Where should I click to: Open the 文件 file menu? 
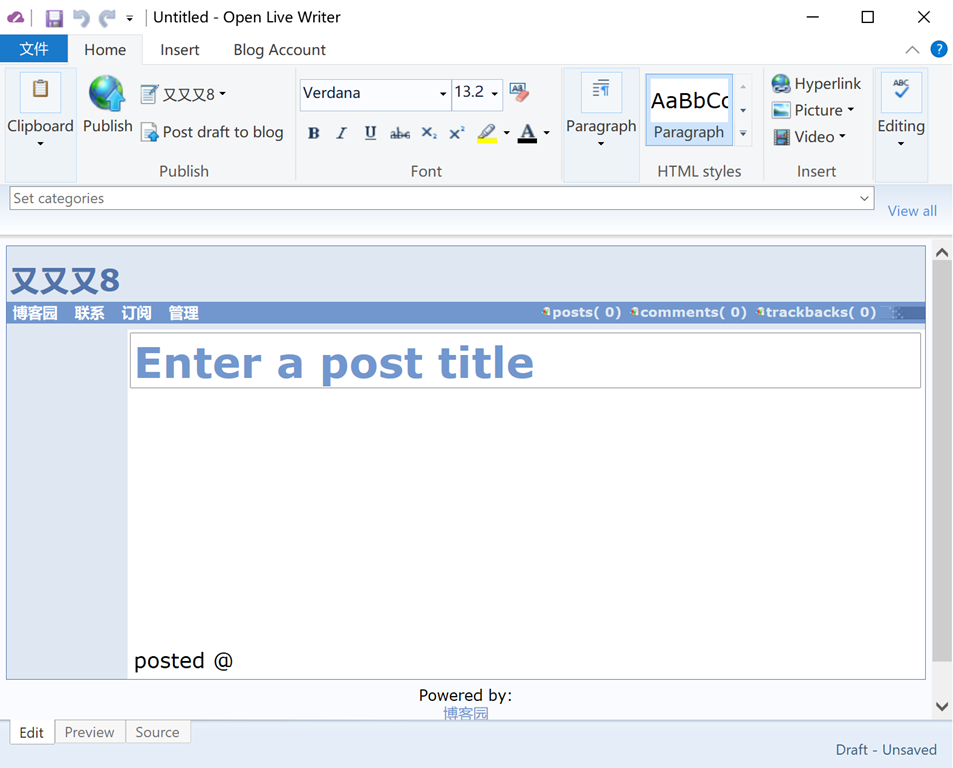34,49
